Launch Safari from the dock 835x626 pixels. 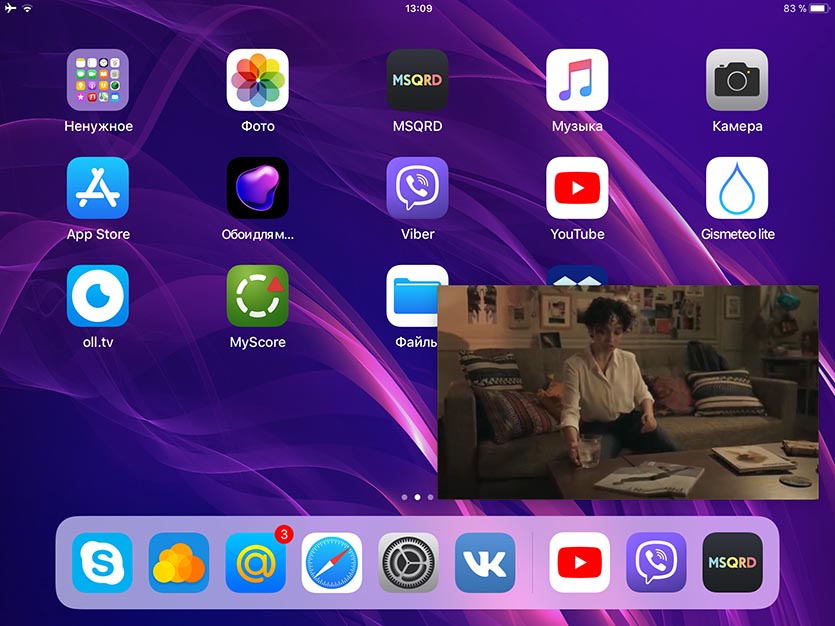[x=332, y=563]
